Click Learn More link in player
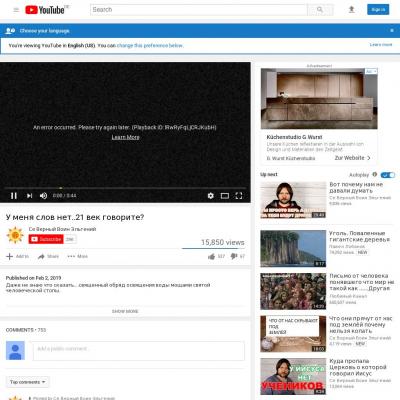 tap(125, 137)
